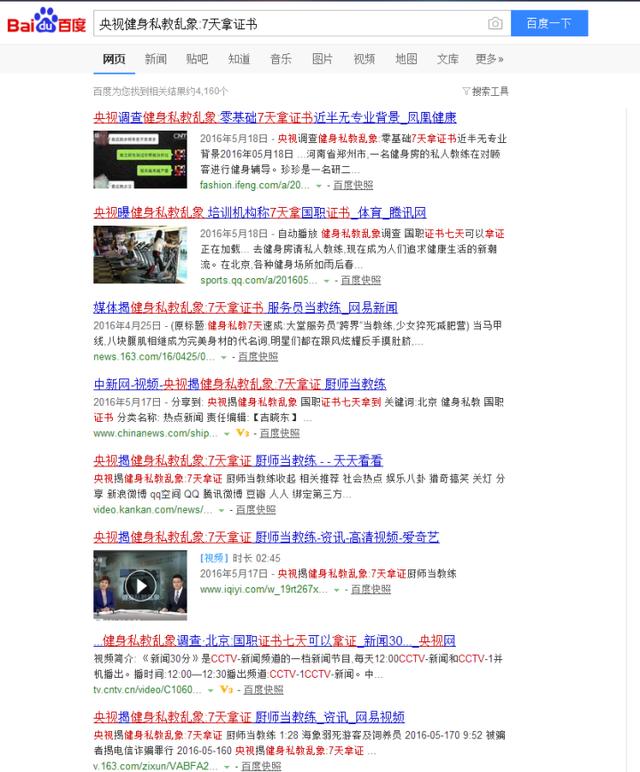The image size is (640, 772).
Task: Open gym thumbnail of the 腾讯网 result
Action: [140, 255]
